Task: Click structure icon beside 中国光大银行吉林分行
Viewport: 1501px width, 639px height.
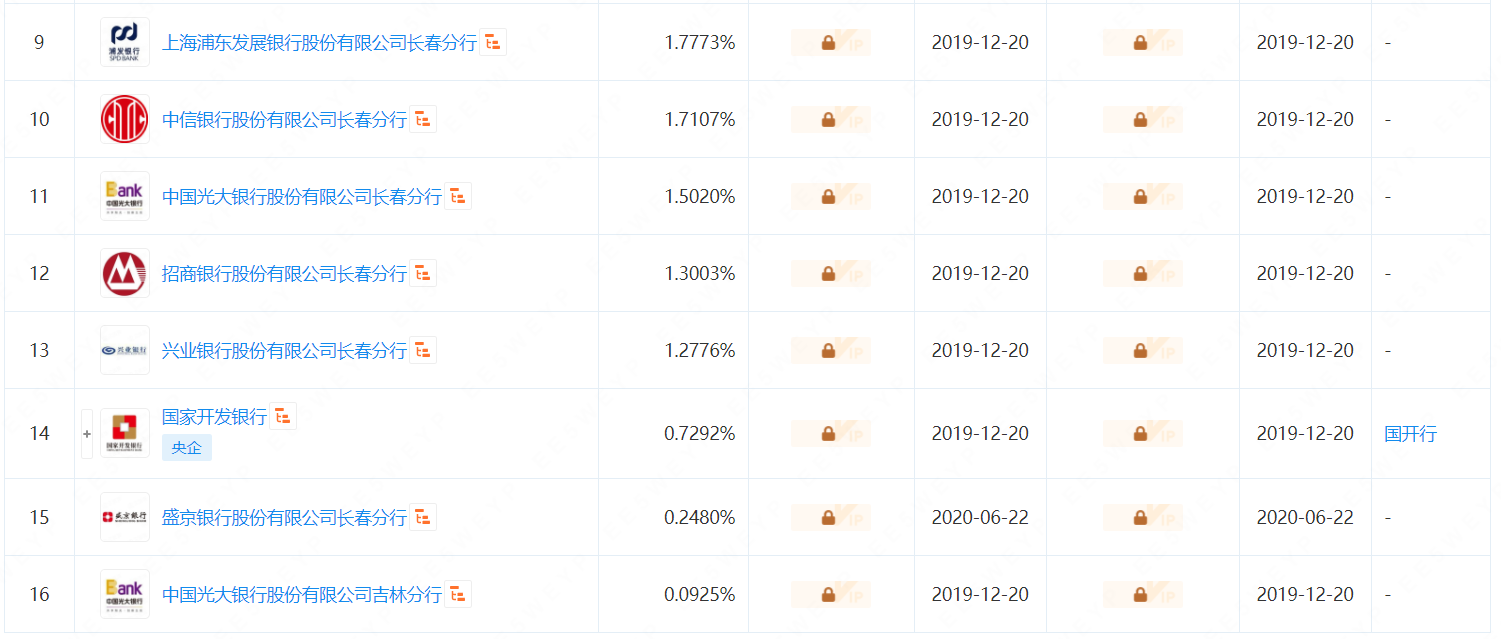Action: click(458, 594)
